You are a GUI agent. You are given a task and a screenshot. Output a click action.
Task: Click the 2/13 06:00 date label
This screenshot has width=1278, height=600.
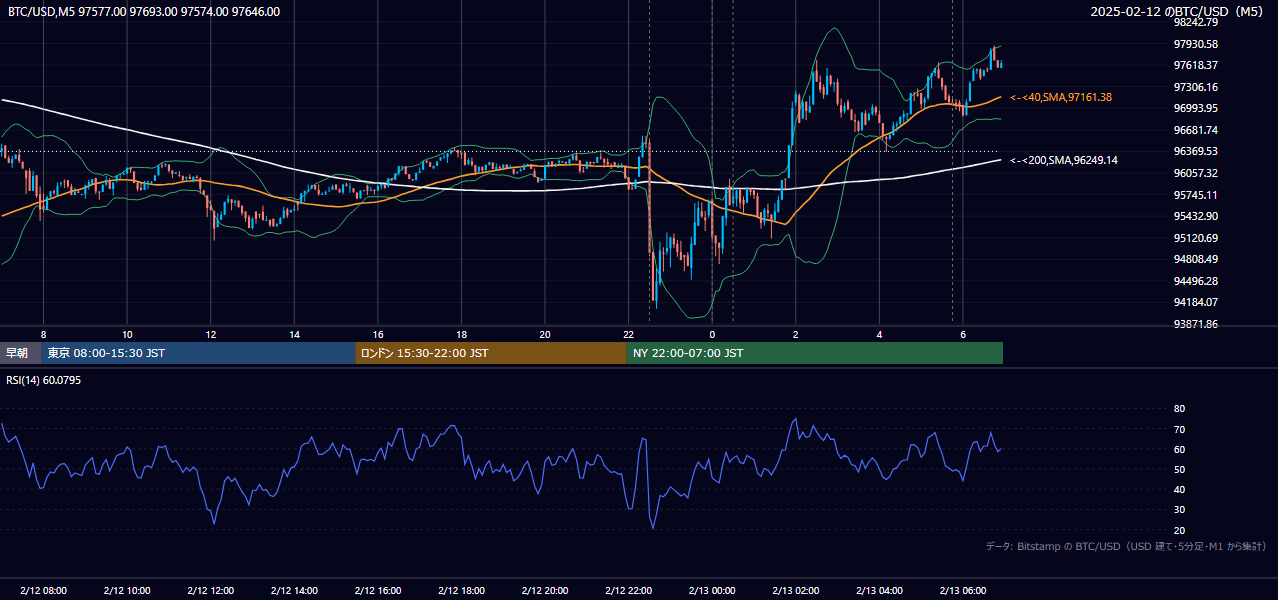(962, 590)
